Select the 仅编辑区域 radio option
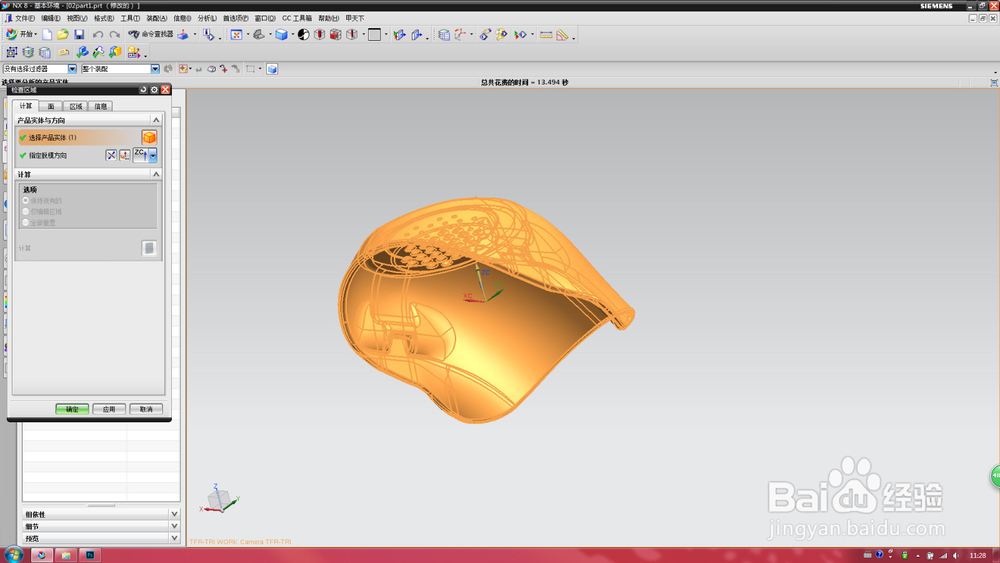Screen dimensions: 1000x563 pos(26,212)
